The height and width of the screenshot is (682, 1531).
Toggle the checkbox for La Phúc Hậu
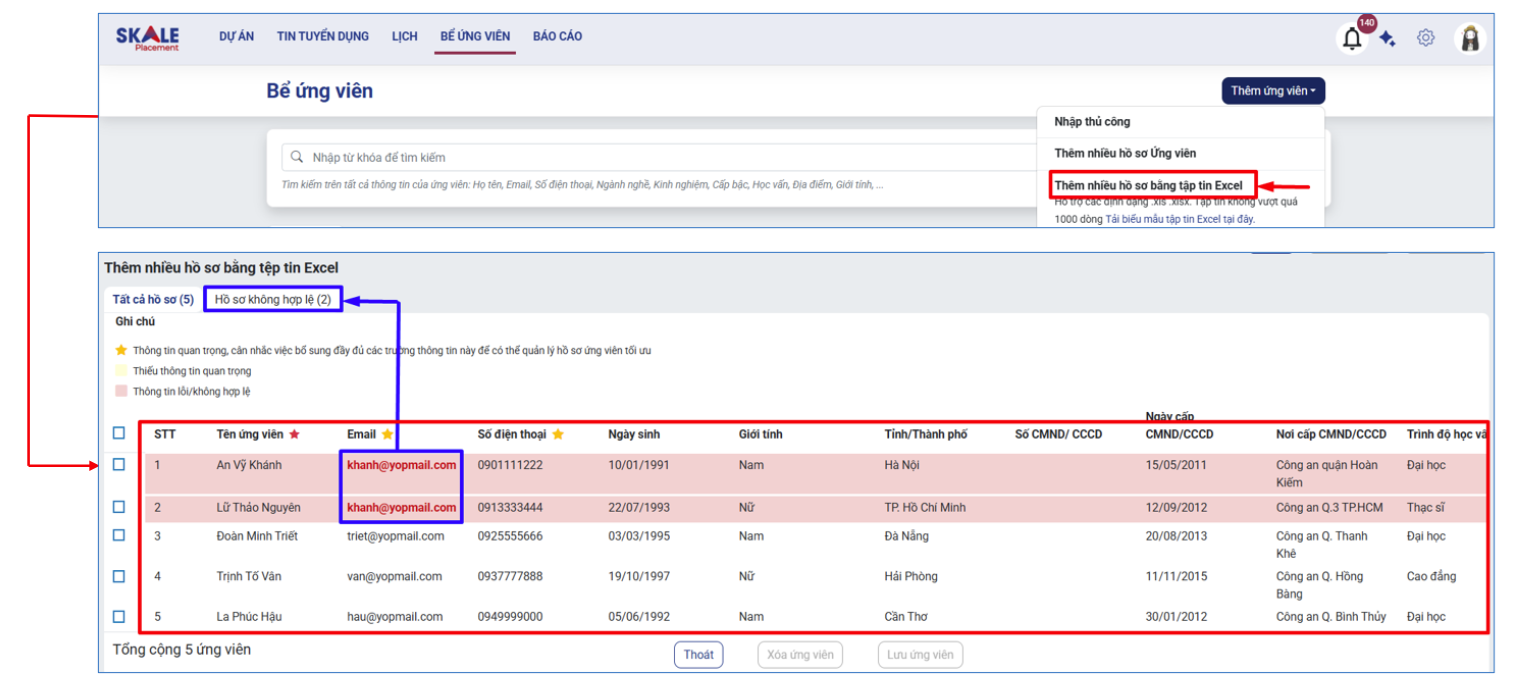(x=119, y=616)
